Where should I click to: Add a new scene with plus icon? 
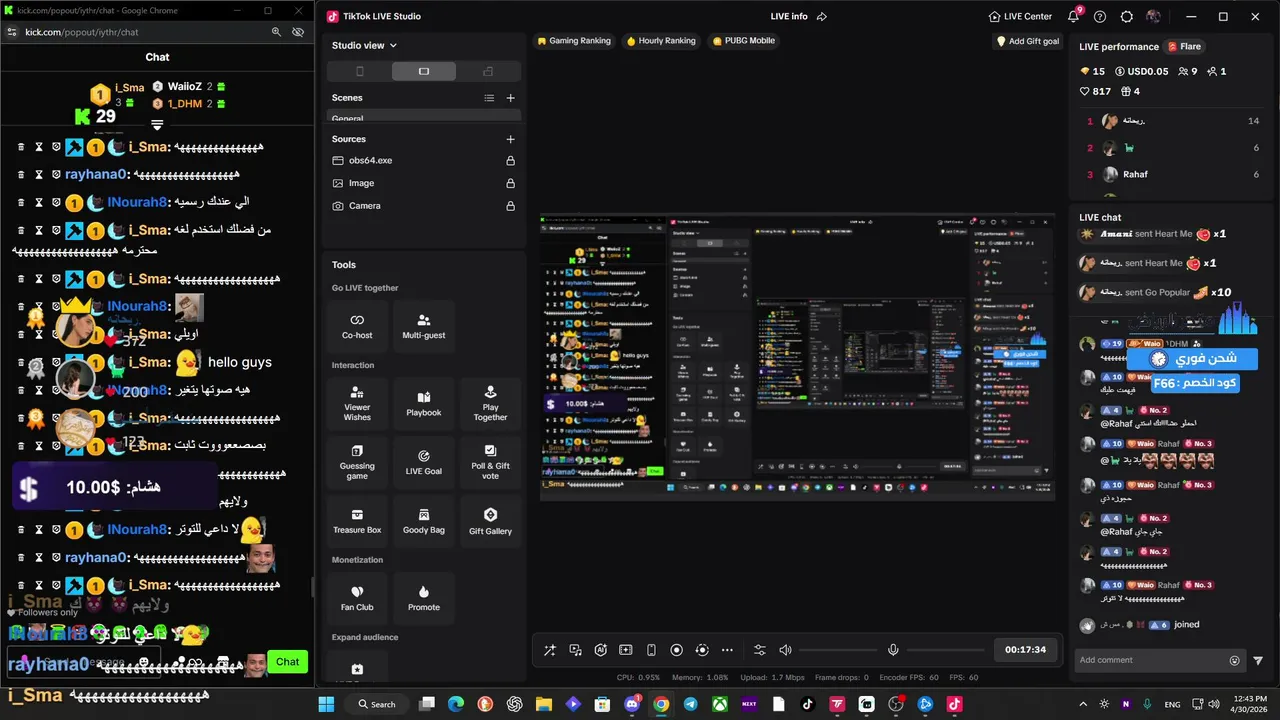(x=511, y=98)
